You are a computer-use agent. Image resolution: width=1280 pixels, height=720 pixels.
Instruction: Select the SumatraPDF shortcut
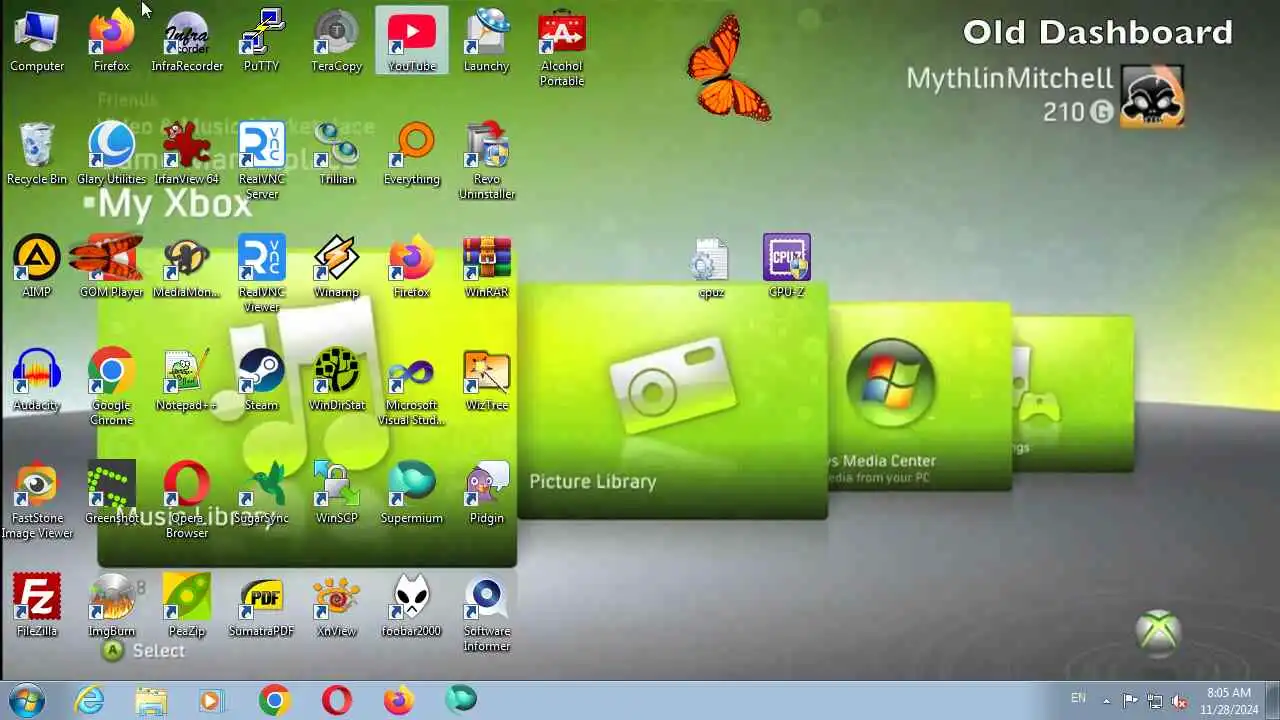(x=262, y=605)
